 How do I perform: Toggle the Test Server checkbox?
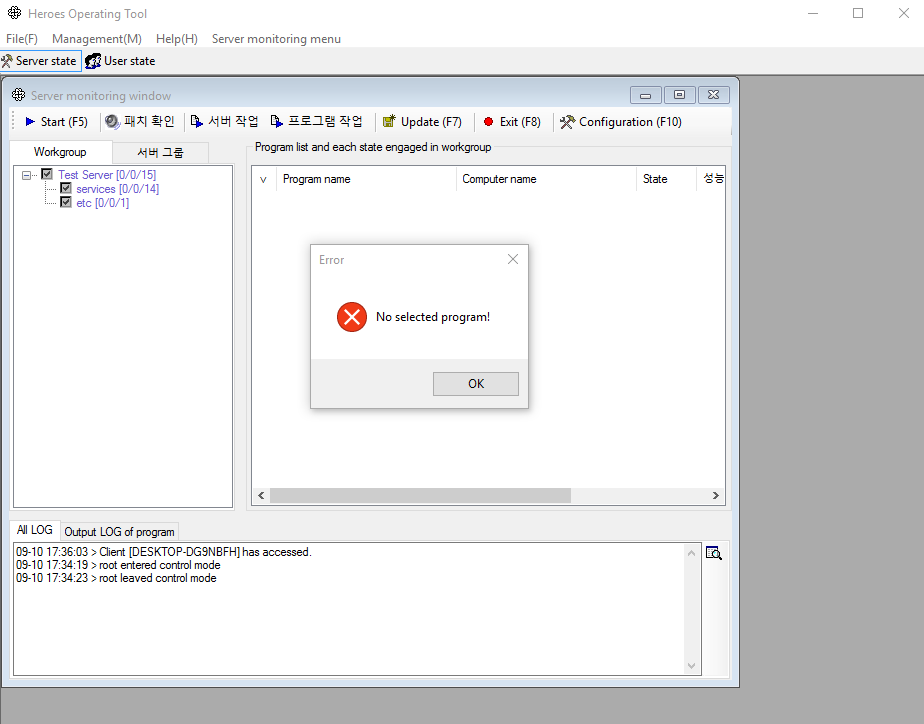point(47,175)
